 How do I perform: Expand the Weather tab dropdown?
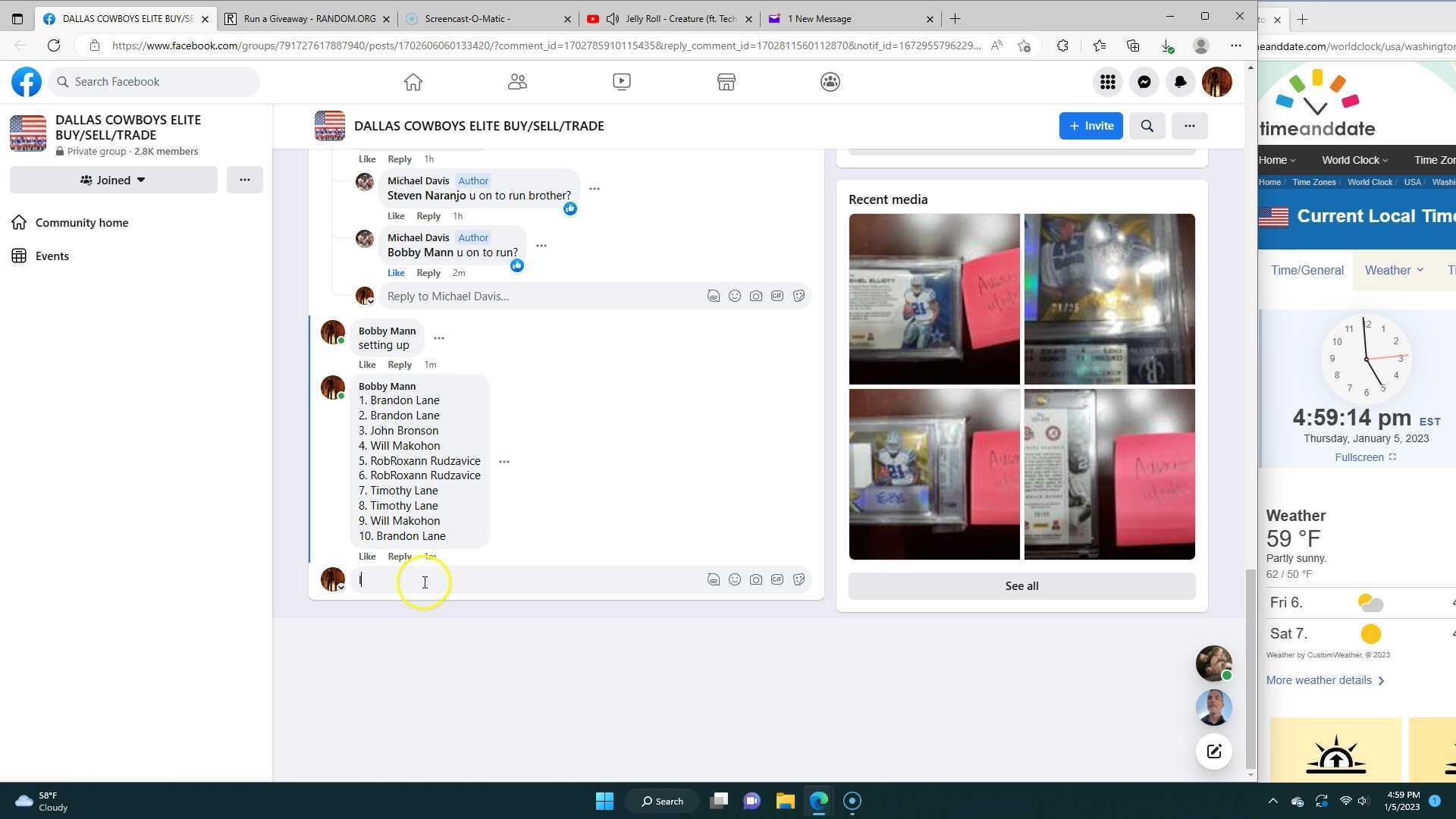(x=1394, y=271)
